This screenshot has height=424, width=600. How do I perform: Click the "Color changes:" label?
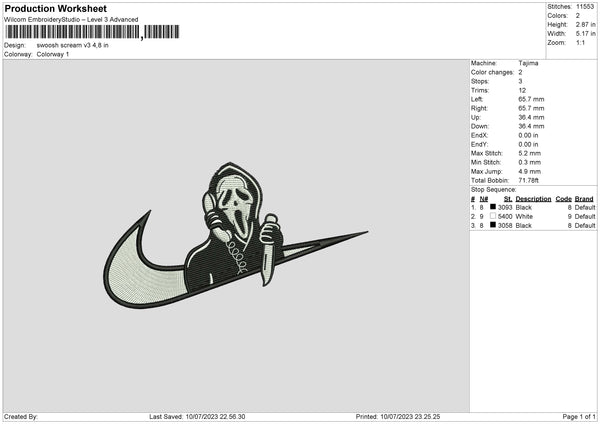pyautogui.click(x=492, y=72)
